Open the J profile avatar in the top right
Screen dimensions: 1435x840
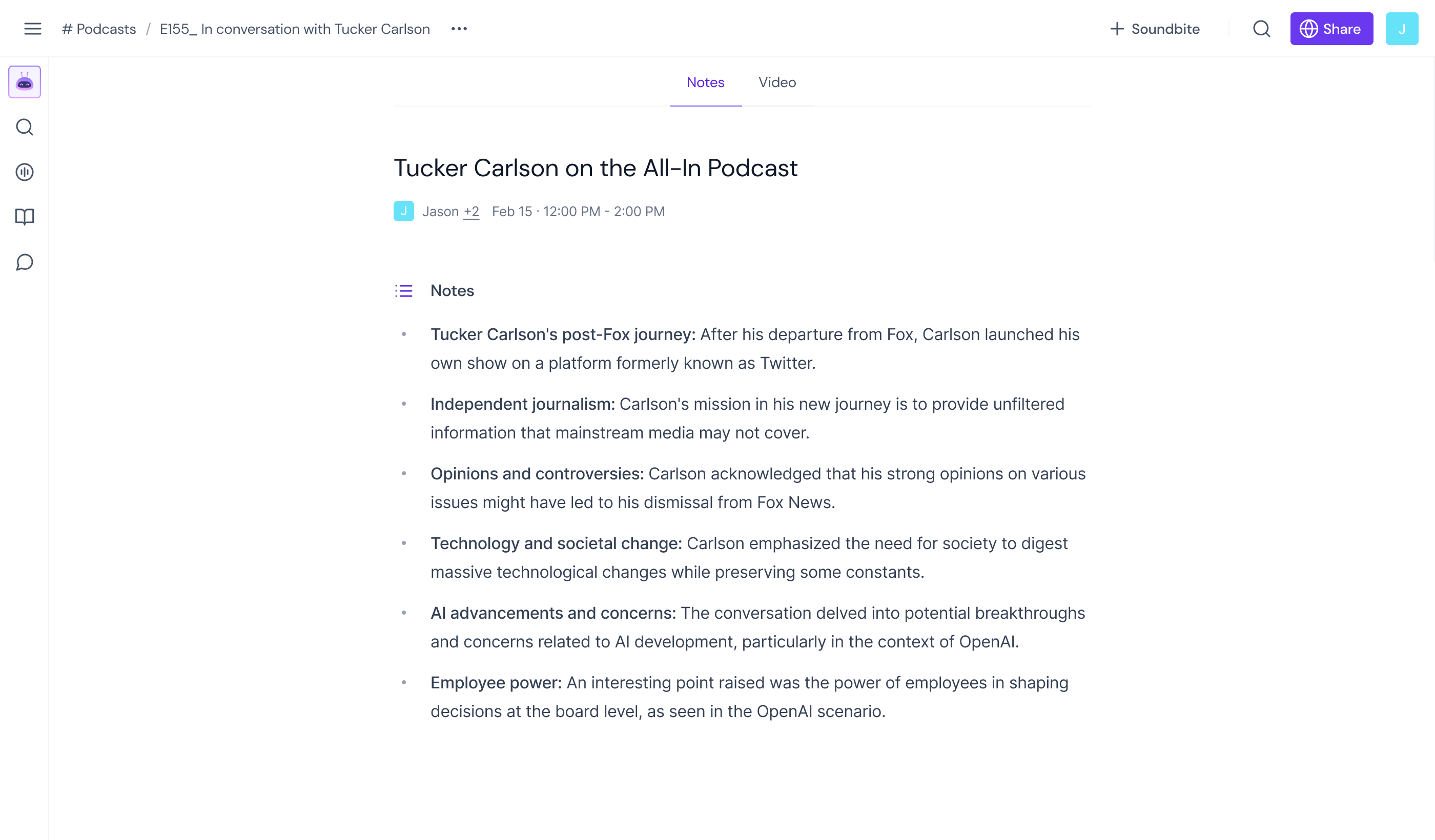tap(1403, 29)
